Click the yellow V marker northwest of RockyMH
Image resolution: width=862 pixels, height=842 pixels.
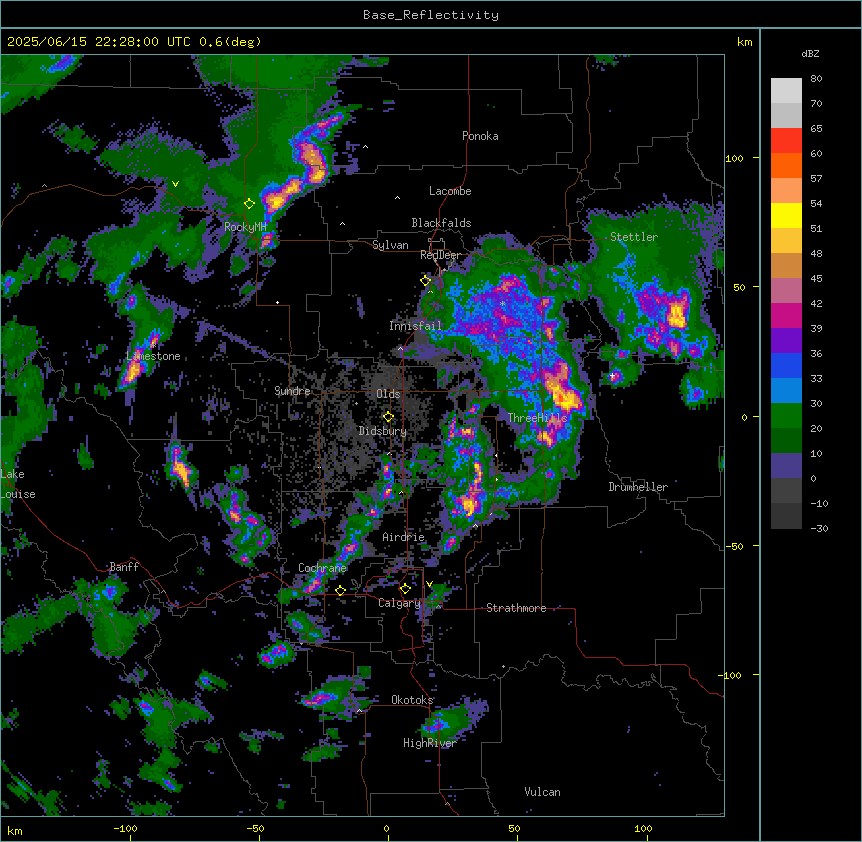tap(175, 184)
